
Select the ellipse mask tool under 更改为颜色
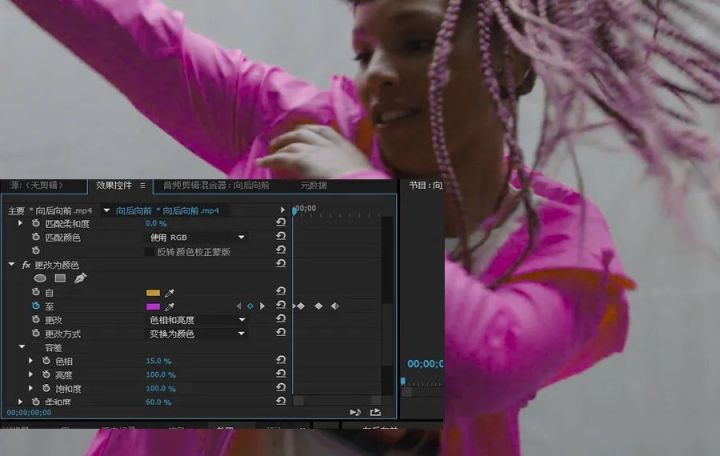pos(40,278)
